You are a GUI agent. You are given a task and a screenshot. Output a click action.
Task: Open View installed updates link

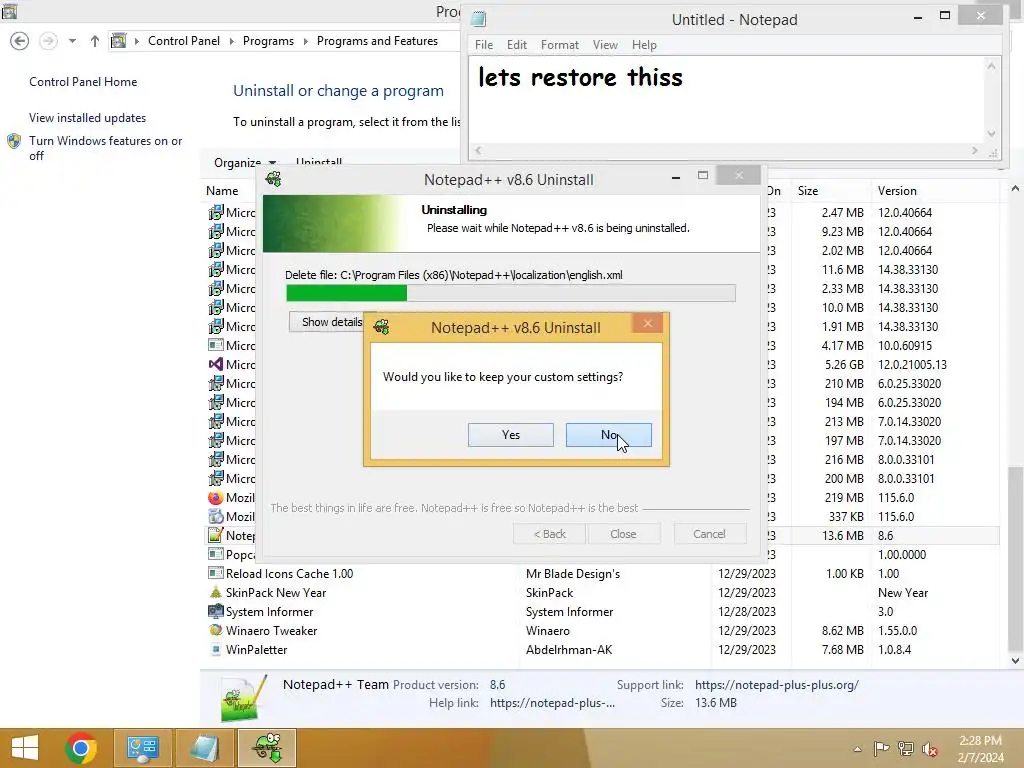(x=88, y=118)
